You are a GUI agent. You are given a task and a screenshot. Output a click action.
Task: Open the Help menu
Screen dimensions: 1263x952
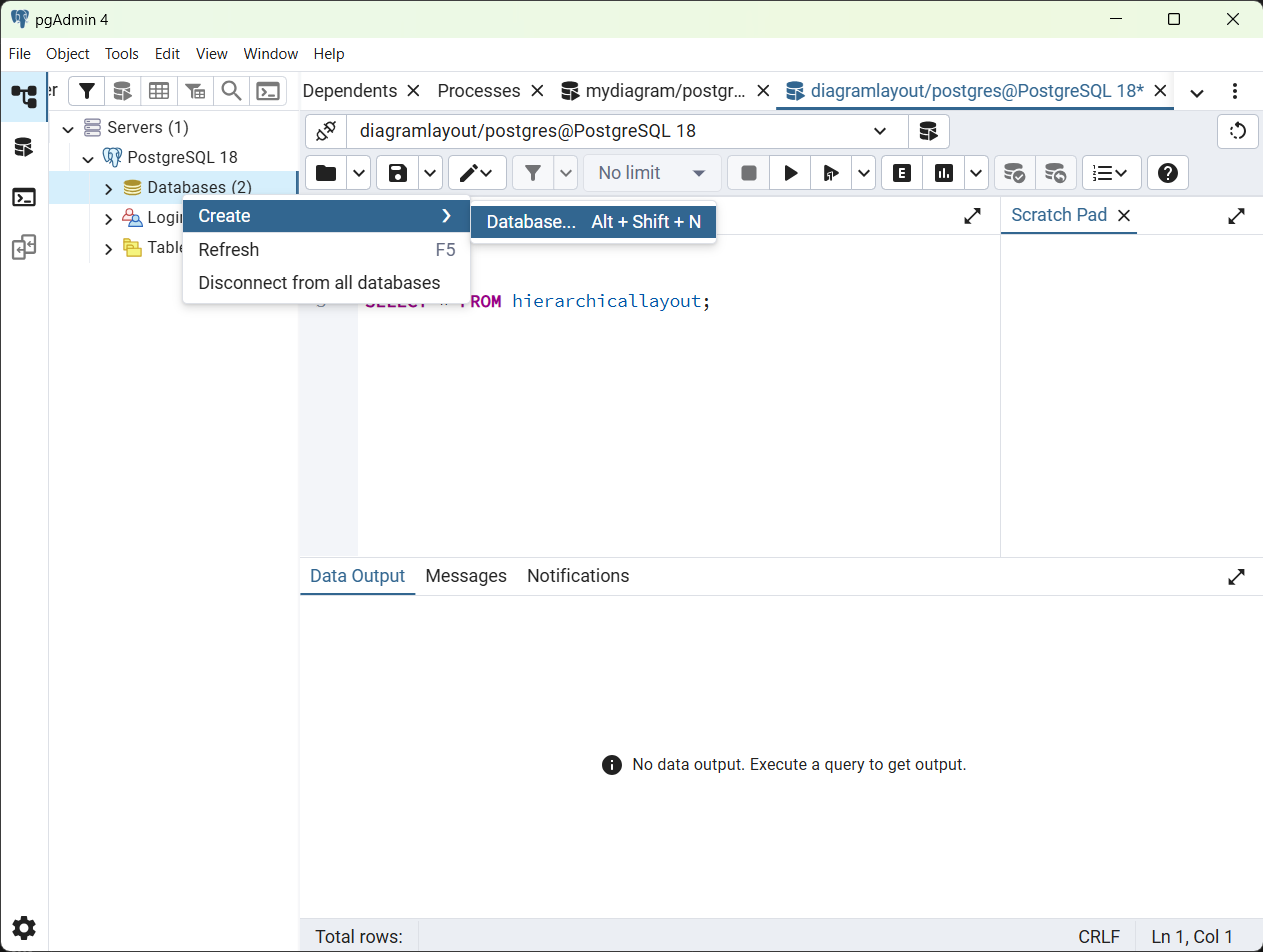pos(329,54)
